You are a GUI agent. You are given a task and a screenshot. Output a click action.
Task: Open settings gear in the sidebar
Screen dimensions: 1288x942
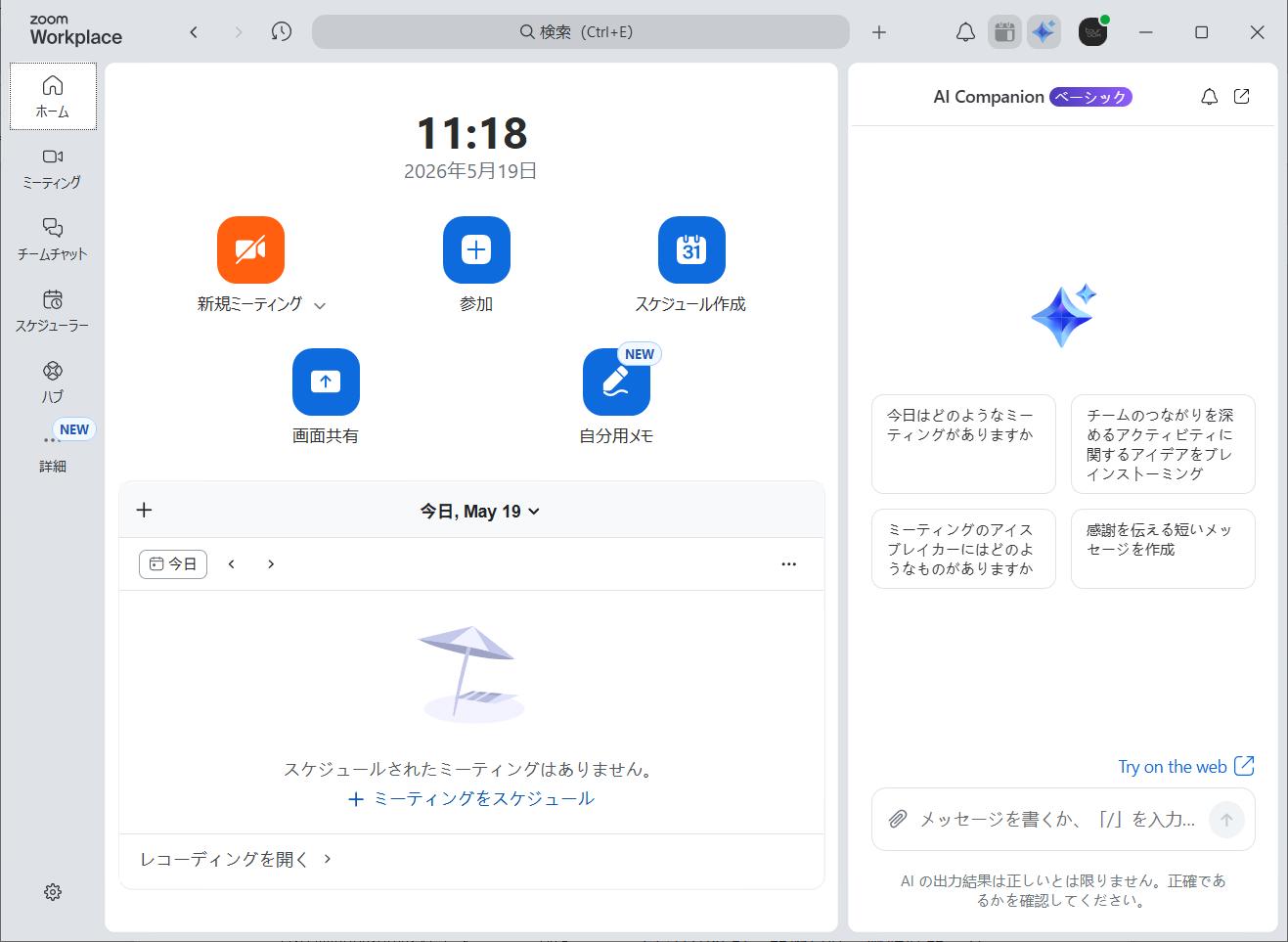(x=53, y=892)
